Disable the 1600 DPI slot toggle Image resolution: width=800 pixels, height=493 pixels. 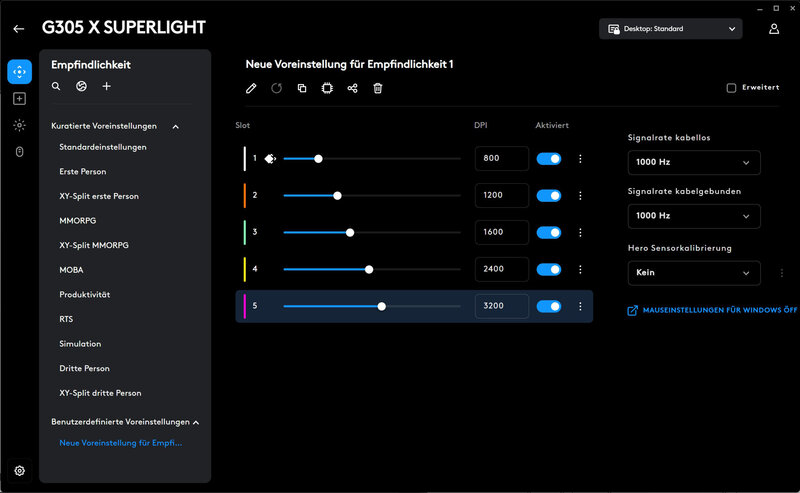[x=549, y=232]
